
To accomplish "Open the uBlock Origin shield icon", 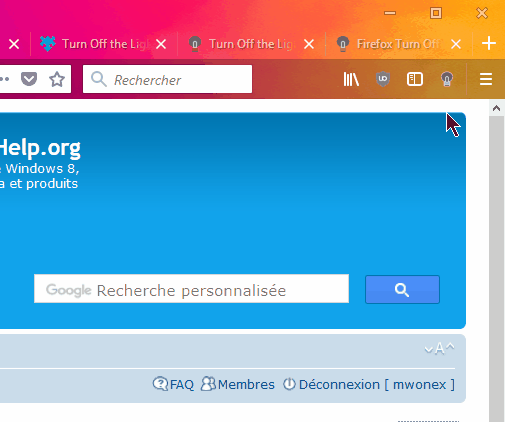I will 383,79.
